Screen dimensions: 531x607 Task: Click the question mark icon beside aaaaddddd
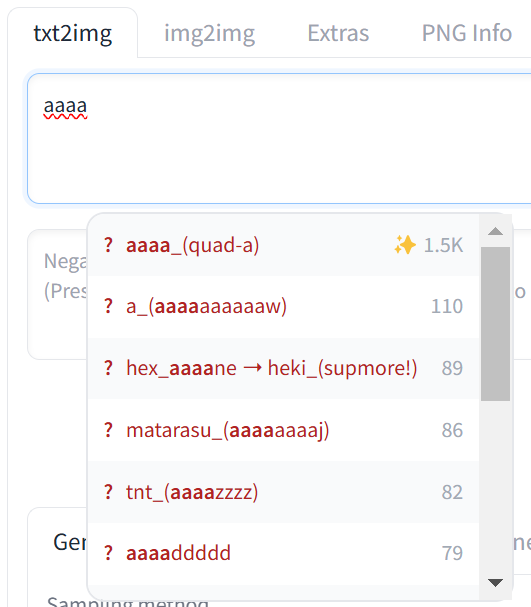point(108,553)
